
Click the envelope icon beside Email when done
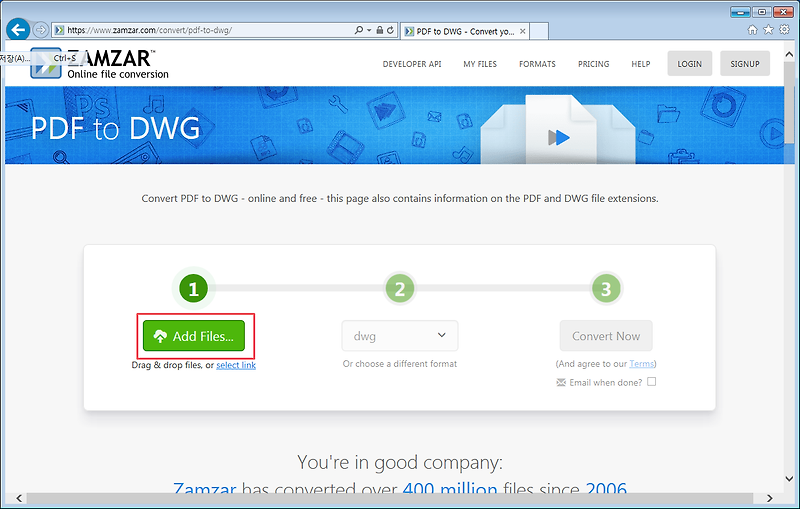[561, 383]
